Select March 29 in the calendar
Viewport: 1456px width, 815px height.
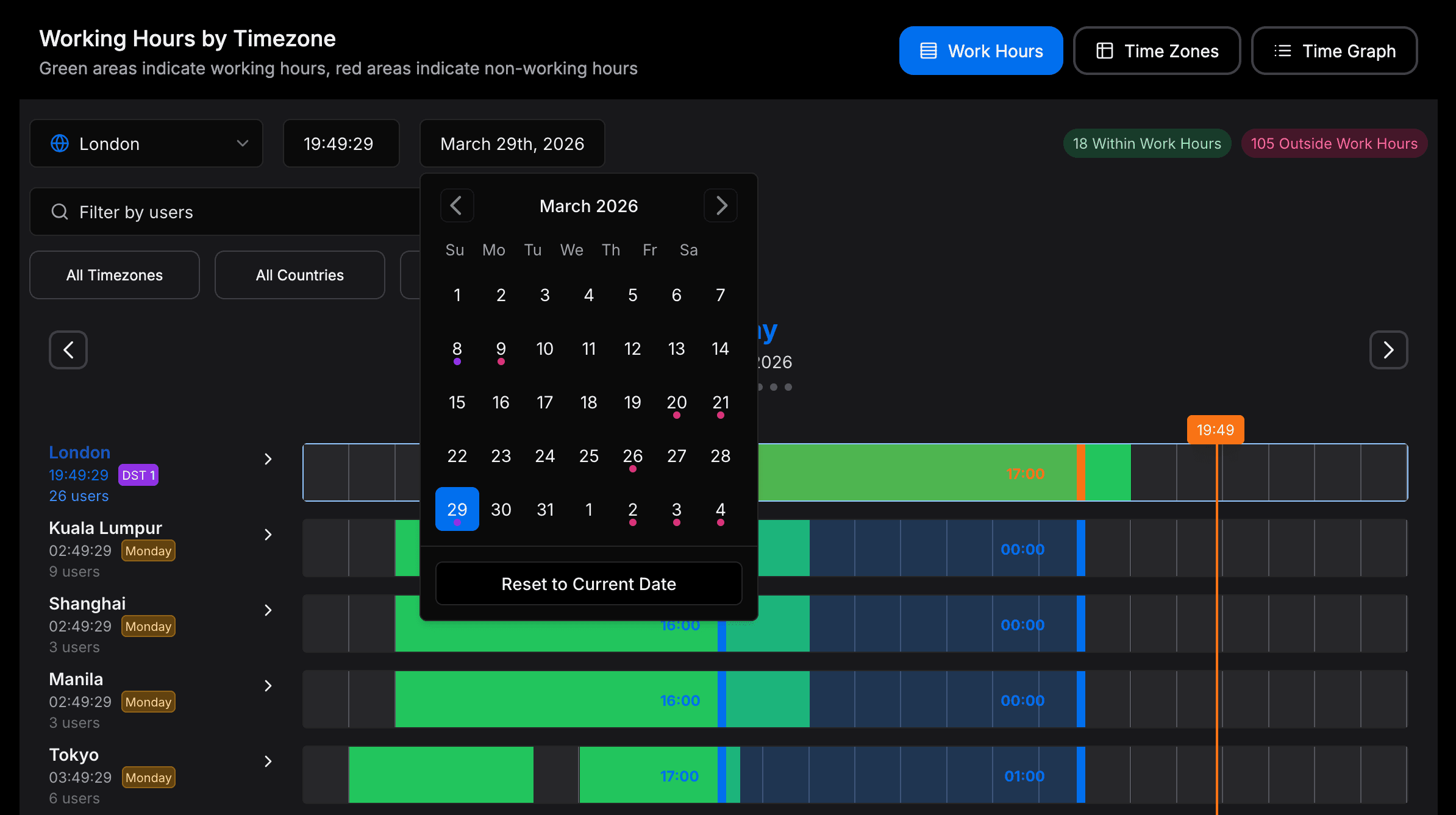[457, 509]
